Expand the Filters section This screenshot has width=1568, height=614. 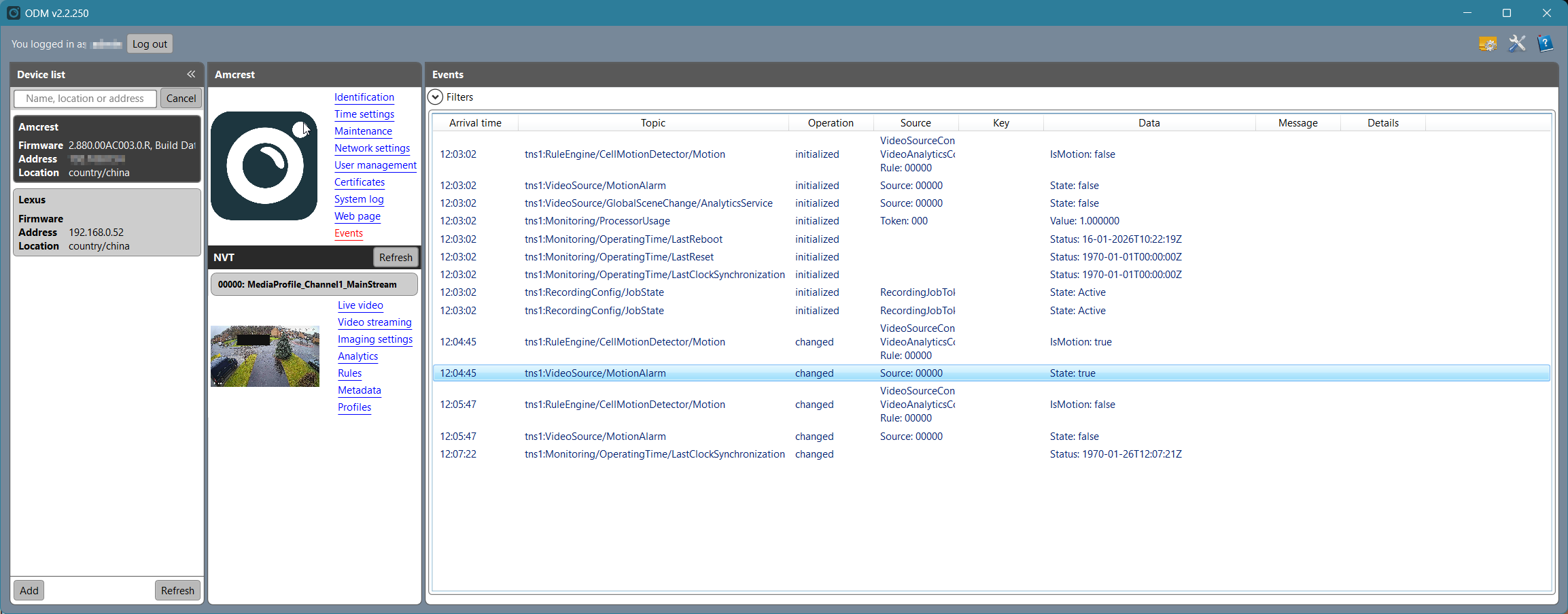click(x=436, y=97)
